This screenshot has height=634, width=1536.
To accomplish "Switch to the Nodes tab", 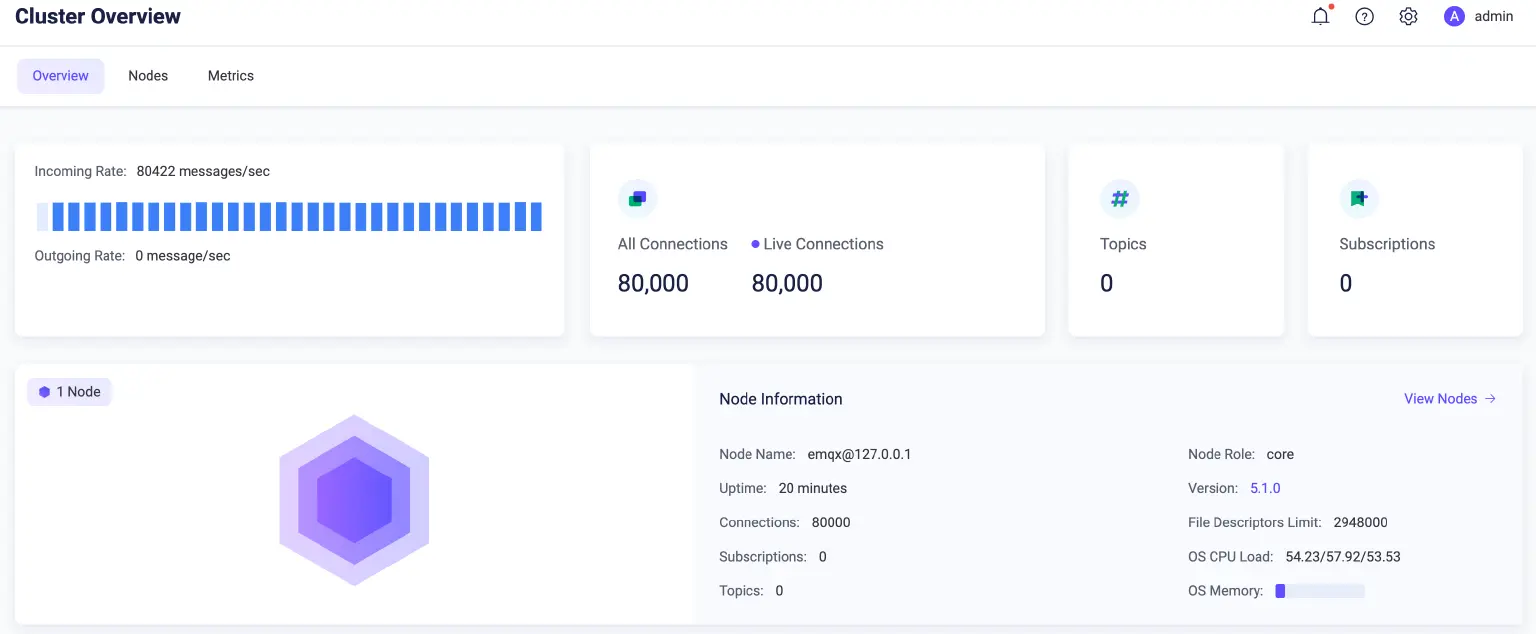I will pos(148,75).
